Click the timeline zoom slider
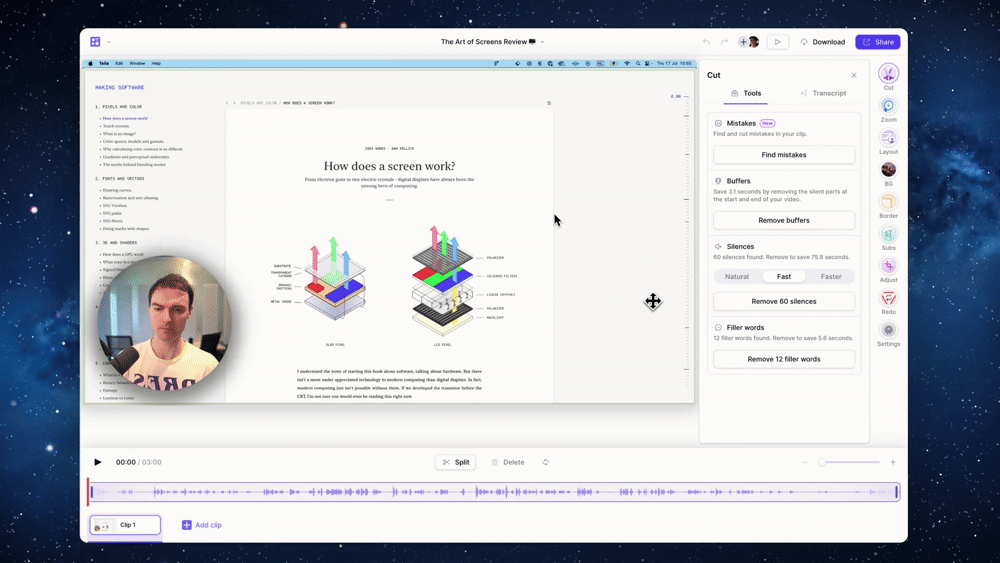Screen dimensions: 1000x563 (x=851, y=462)
